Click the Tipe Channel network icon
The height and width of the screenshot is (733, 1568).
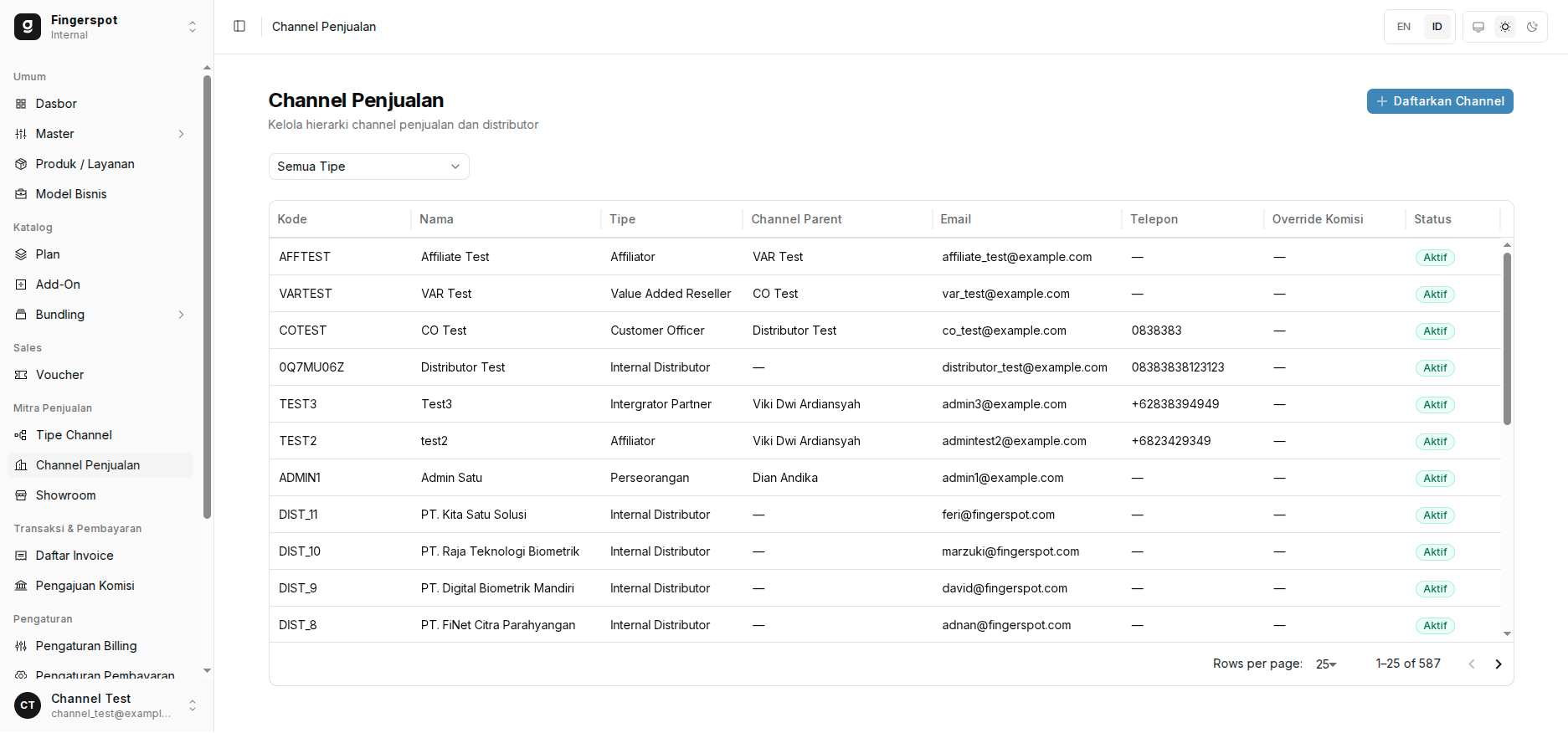(21, 435)
